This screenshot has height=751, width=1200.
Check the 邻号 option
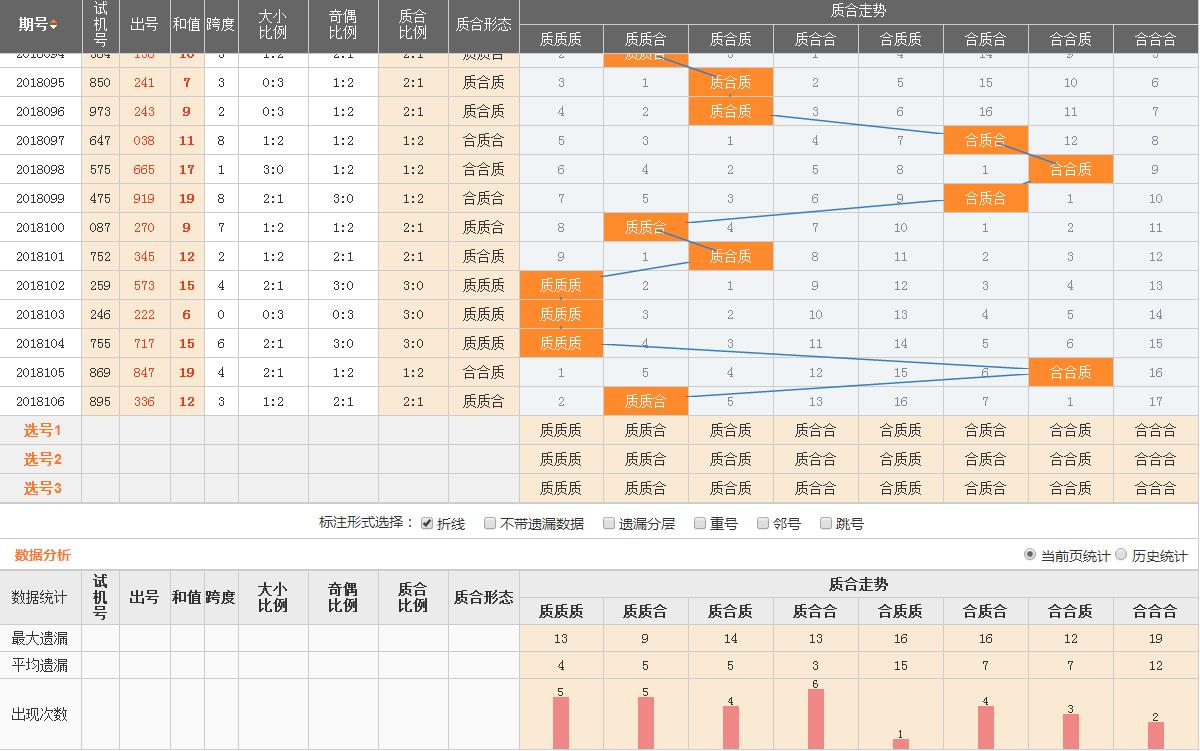pos(763,523)
